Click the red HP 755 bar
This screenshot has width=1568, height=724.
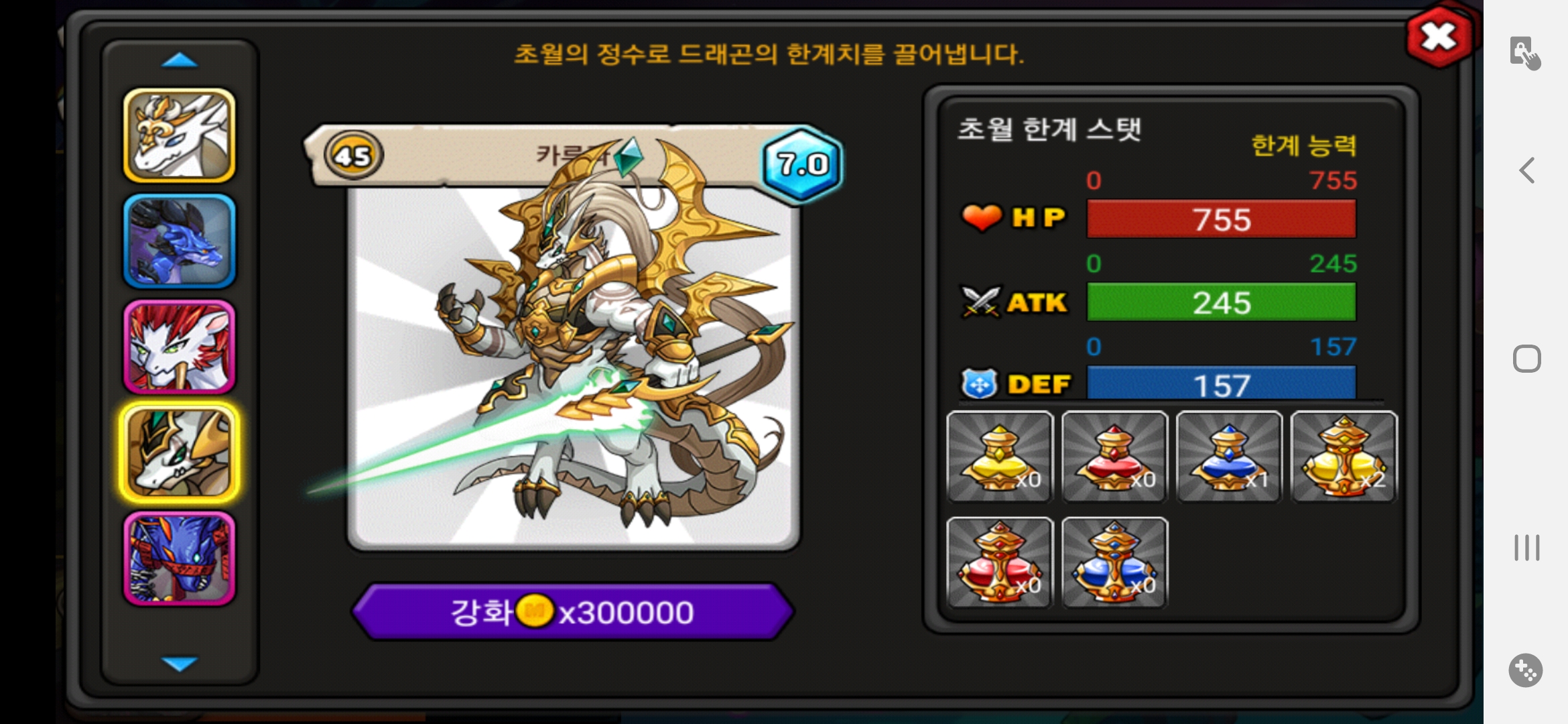[x=1221, y=219]
